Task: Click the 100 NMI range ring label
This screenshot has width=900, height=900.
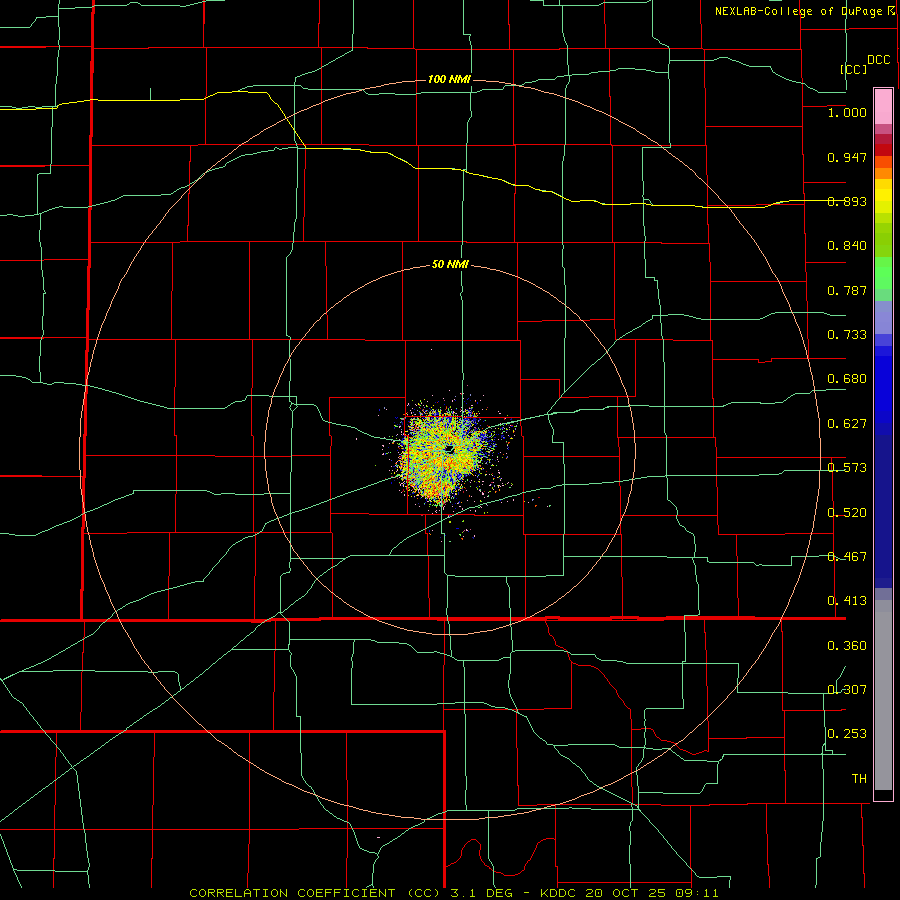Action: point(449,79)
